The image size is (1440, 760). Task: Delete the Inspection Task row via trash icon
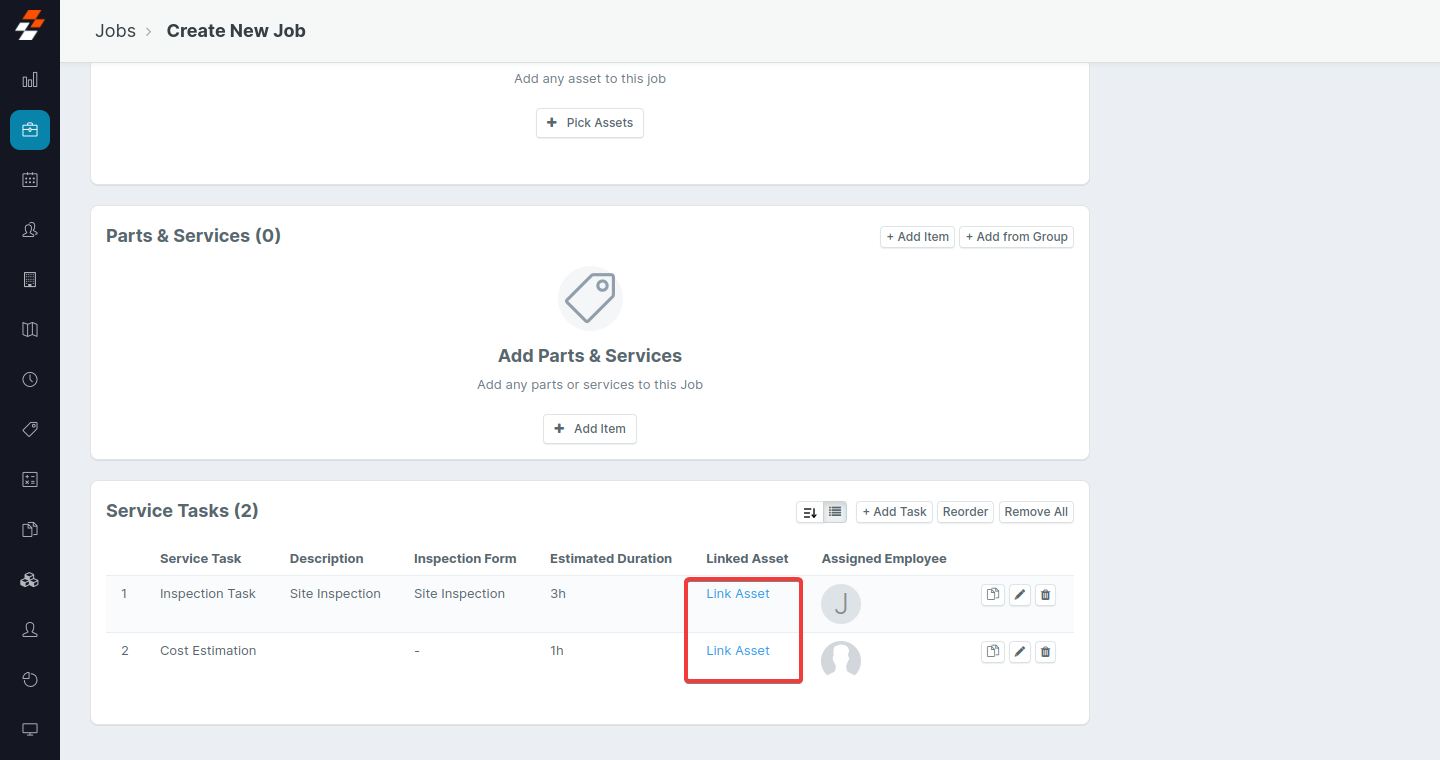tap(1045, 595)
